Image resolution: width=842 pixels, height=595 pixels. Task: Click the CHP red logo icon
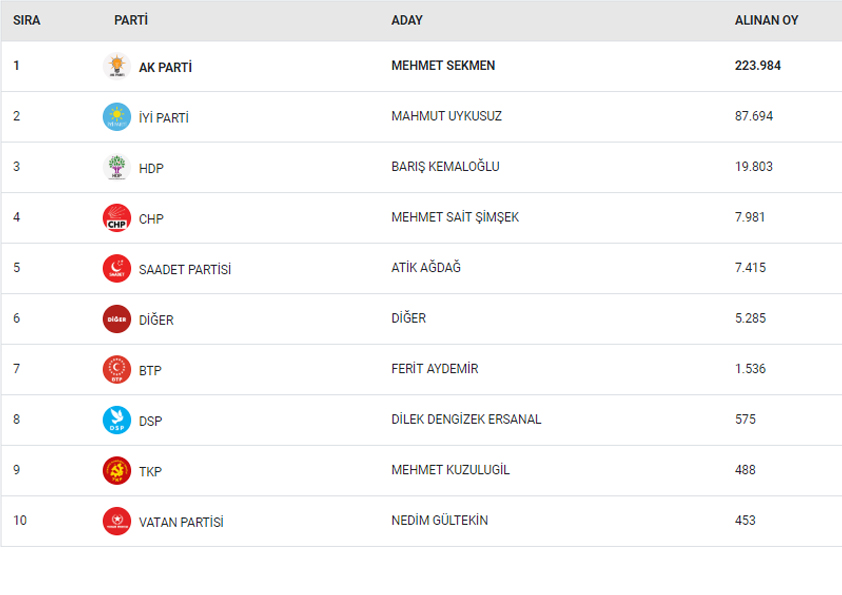117,217
